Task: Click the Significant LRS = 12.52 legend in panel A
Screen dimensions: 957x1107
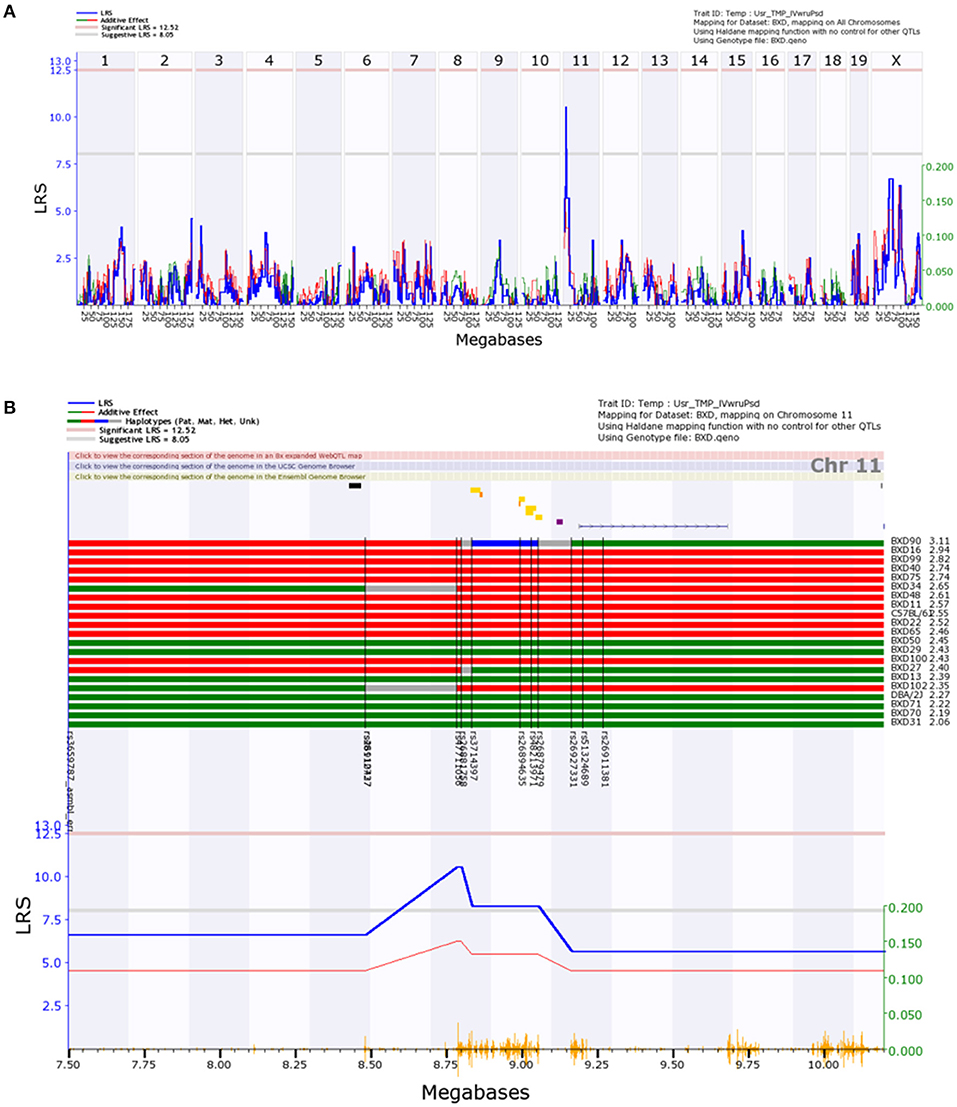Action: [139, 28]
